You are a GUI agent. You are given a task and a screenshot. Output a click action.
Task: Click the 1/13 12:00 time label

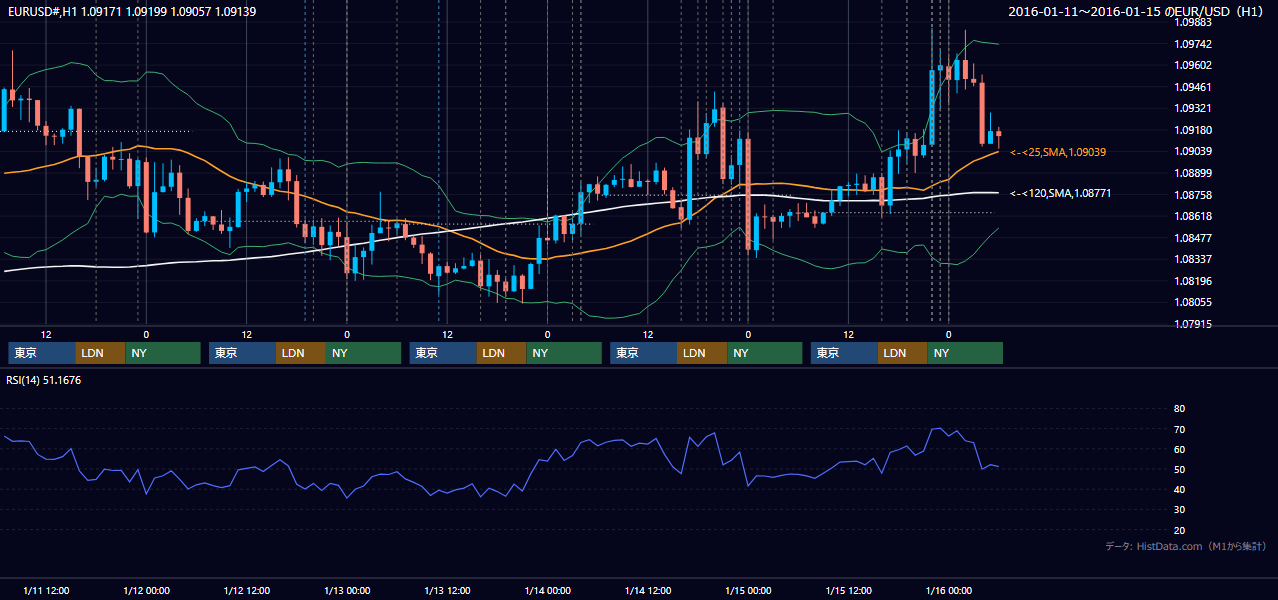click(448, 590)
